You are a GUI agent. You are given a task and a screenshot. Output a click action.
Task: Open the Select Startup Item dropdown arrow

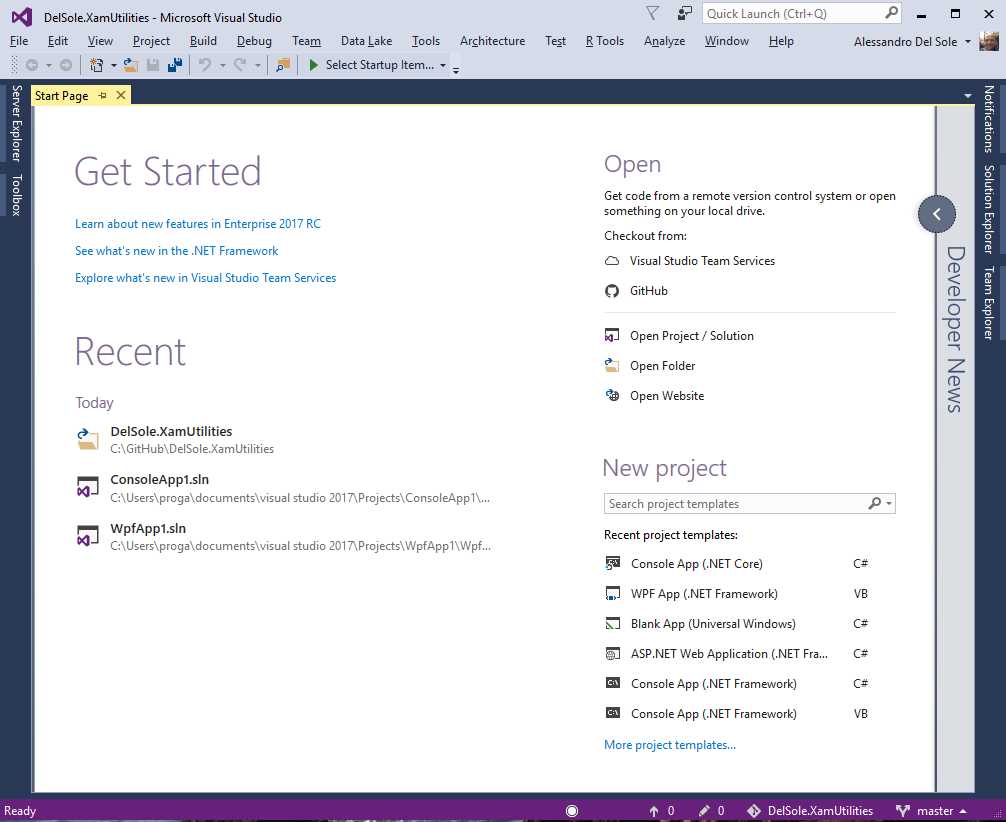point(443,65)
